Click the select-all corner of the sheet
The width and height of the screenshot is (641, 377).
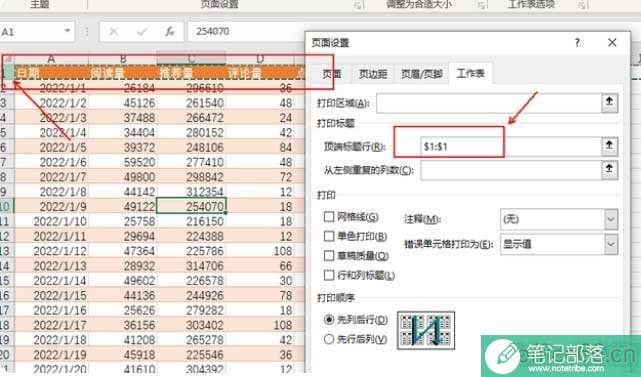click(7, 60)
